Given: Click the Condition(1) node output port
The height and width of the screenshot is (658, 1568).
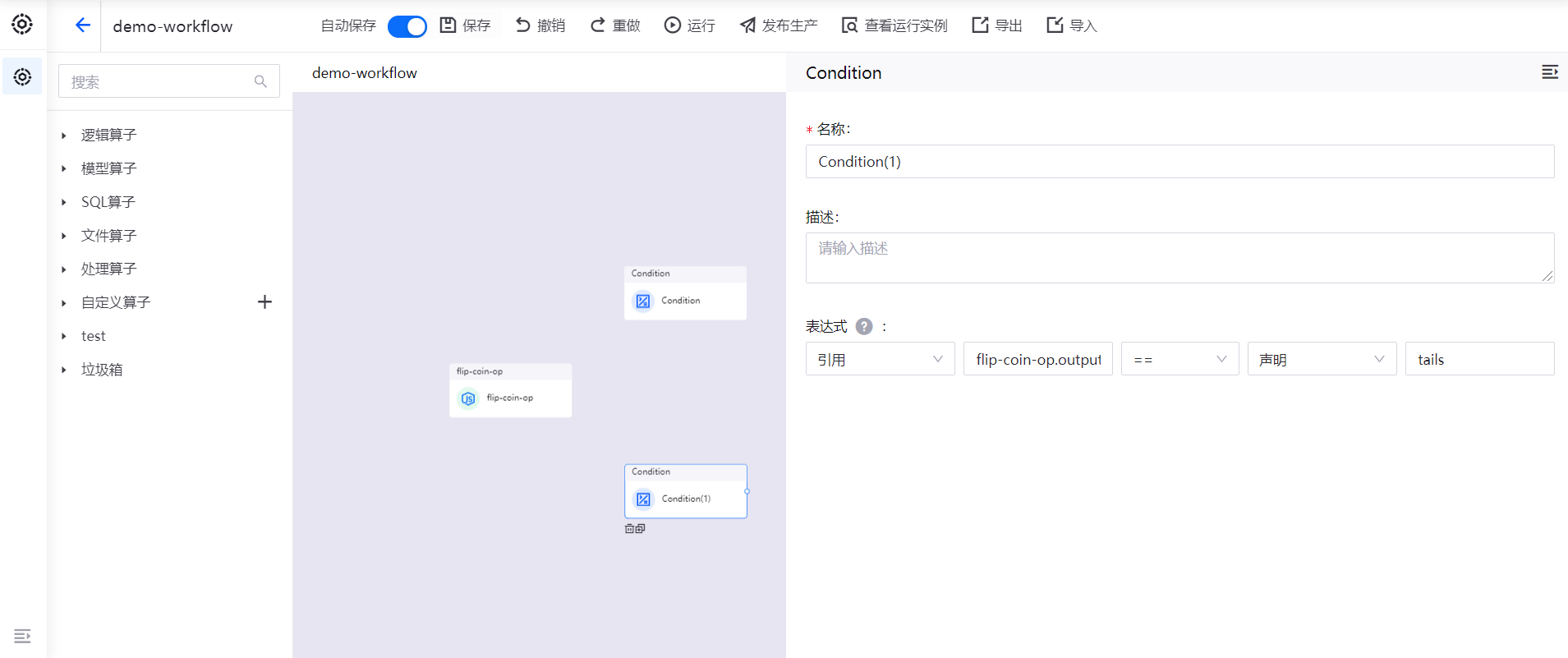Looking at the screenshot, I should (747, 491).
